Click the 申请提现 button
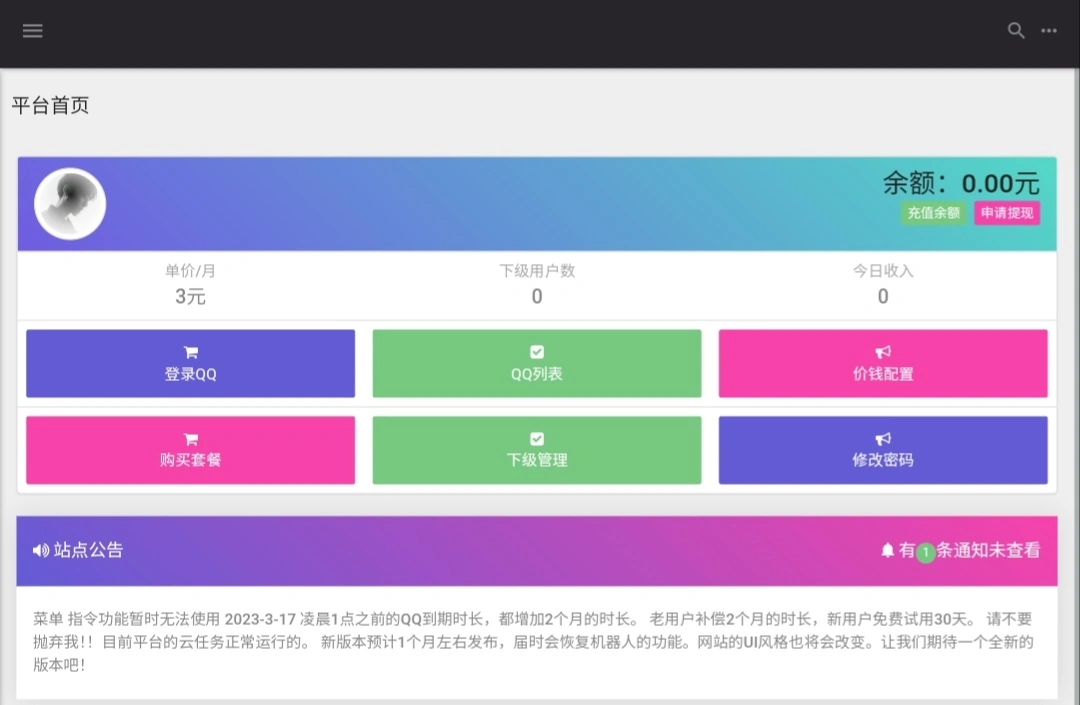1080x705 pixels. click(1006, 213)
